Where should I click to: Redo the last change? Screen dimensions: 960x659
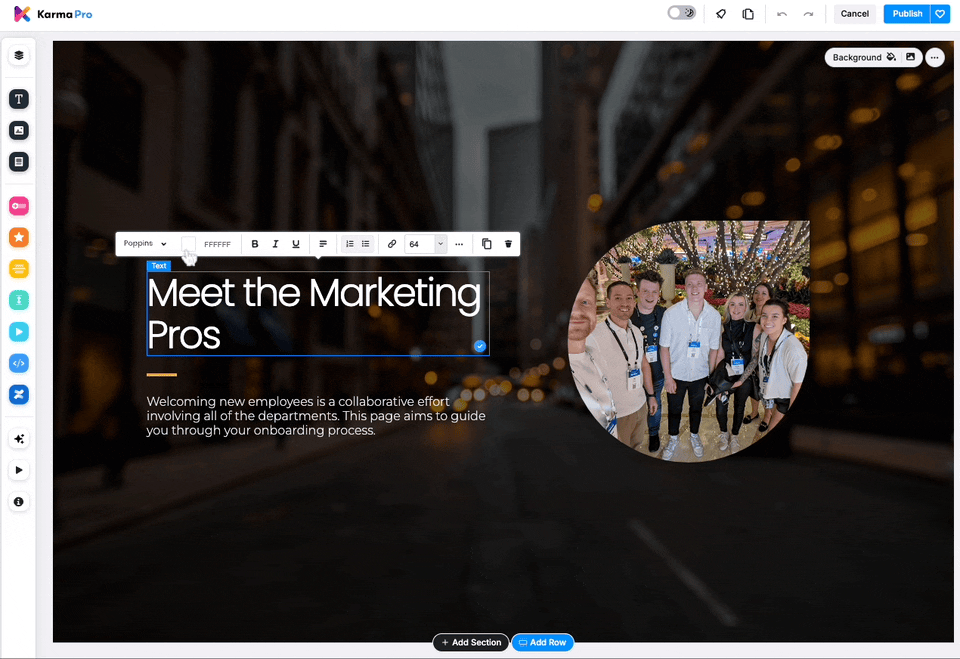coord(808,13)
